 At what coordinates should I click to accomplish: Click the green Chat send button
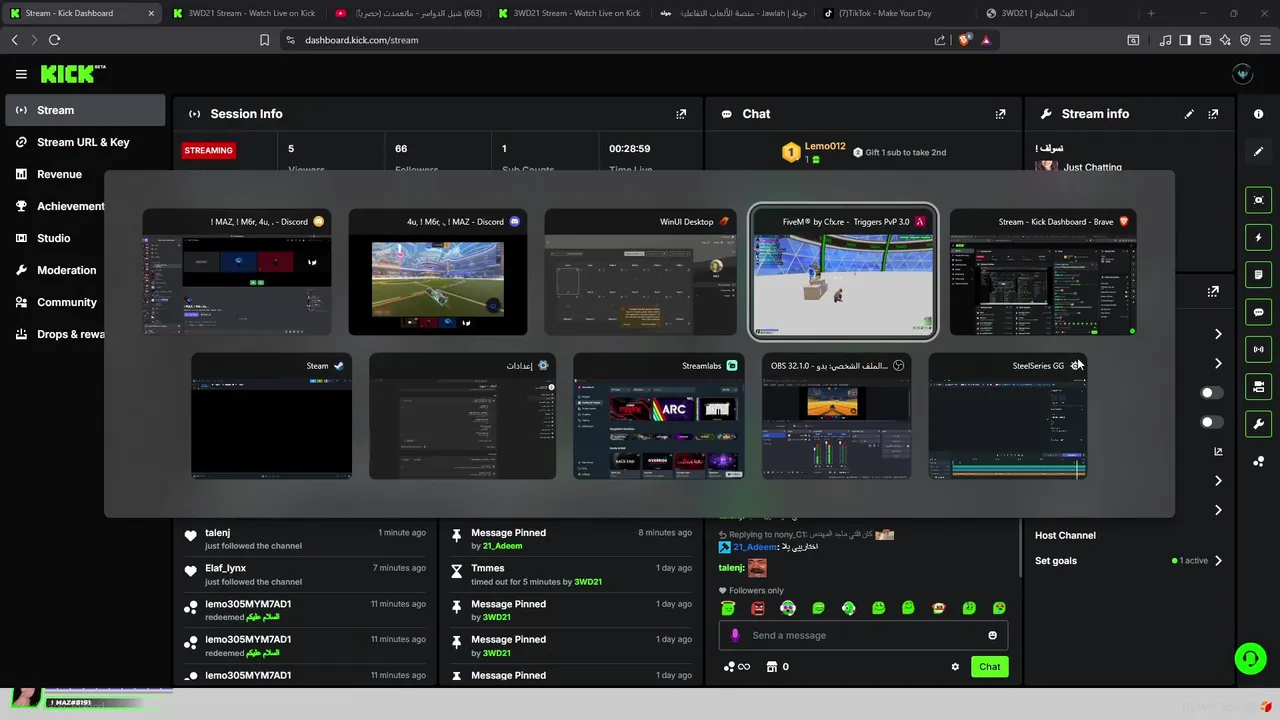pos(989,667)
